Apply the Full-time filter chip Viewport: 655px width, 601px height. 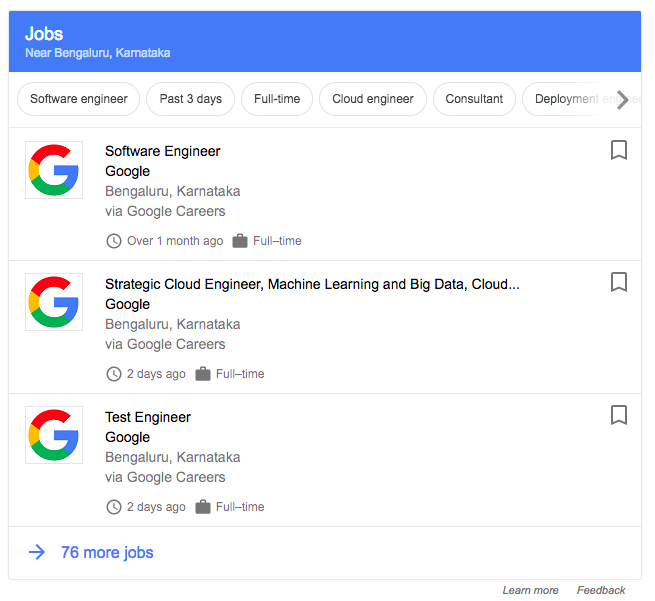[x=277, y=99]
